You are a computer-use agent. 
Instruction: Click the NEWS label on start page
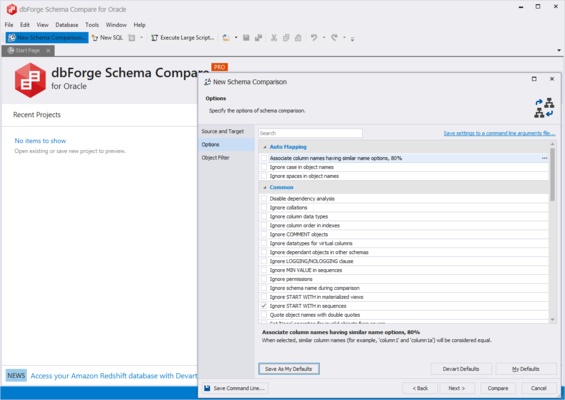[16, 375]
